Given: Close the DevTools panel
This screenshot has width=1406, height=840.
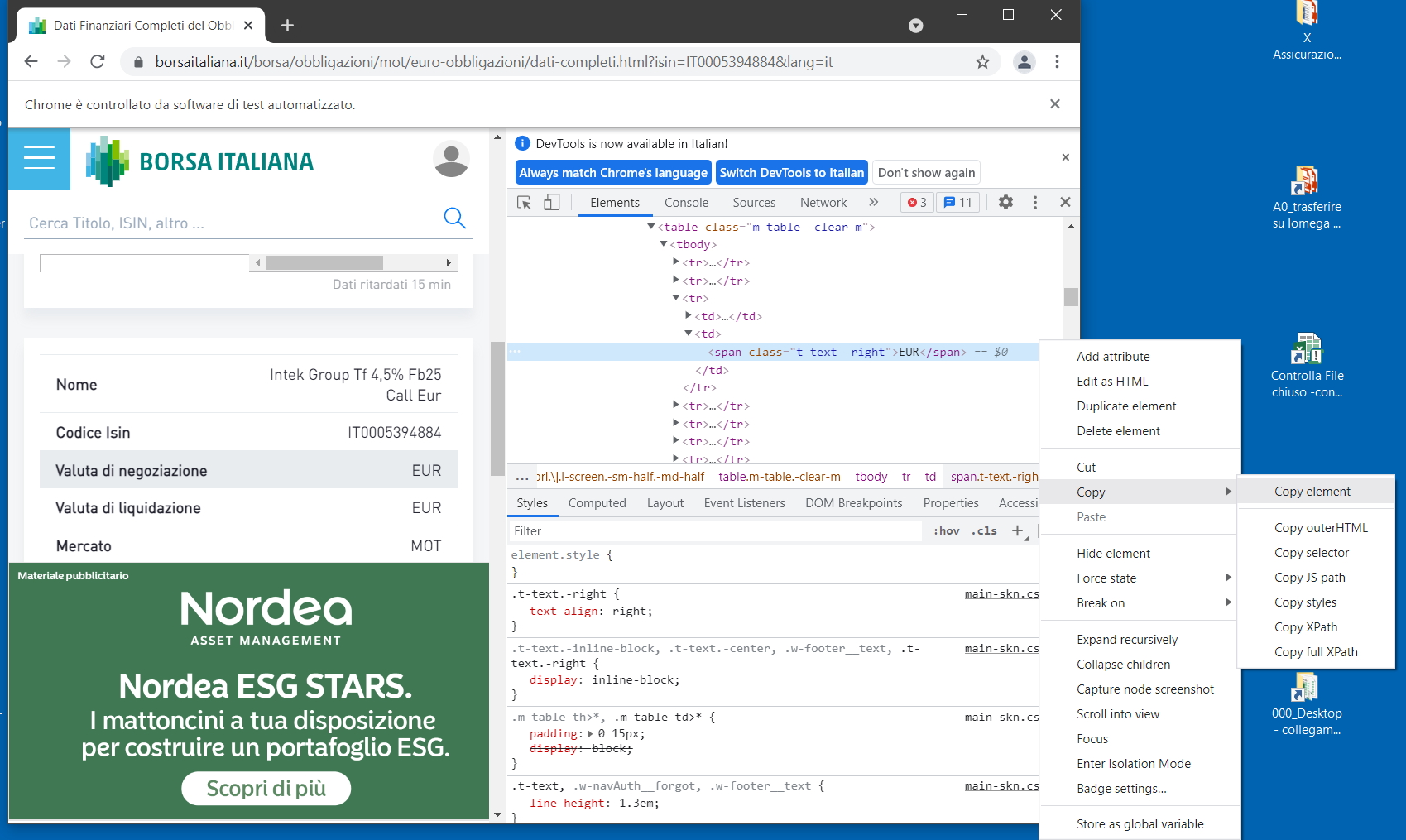Looking at the screenshot, I should click(x=1065, y=202).
